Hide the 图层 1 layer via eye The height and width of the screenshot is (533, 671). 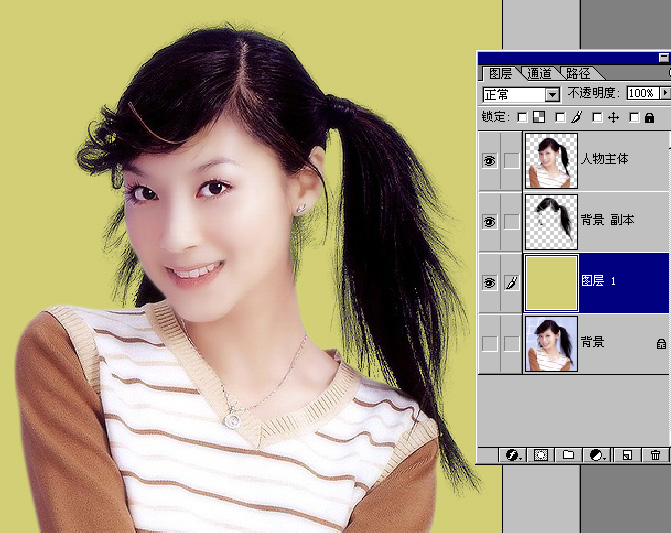[x=490, y=283]
